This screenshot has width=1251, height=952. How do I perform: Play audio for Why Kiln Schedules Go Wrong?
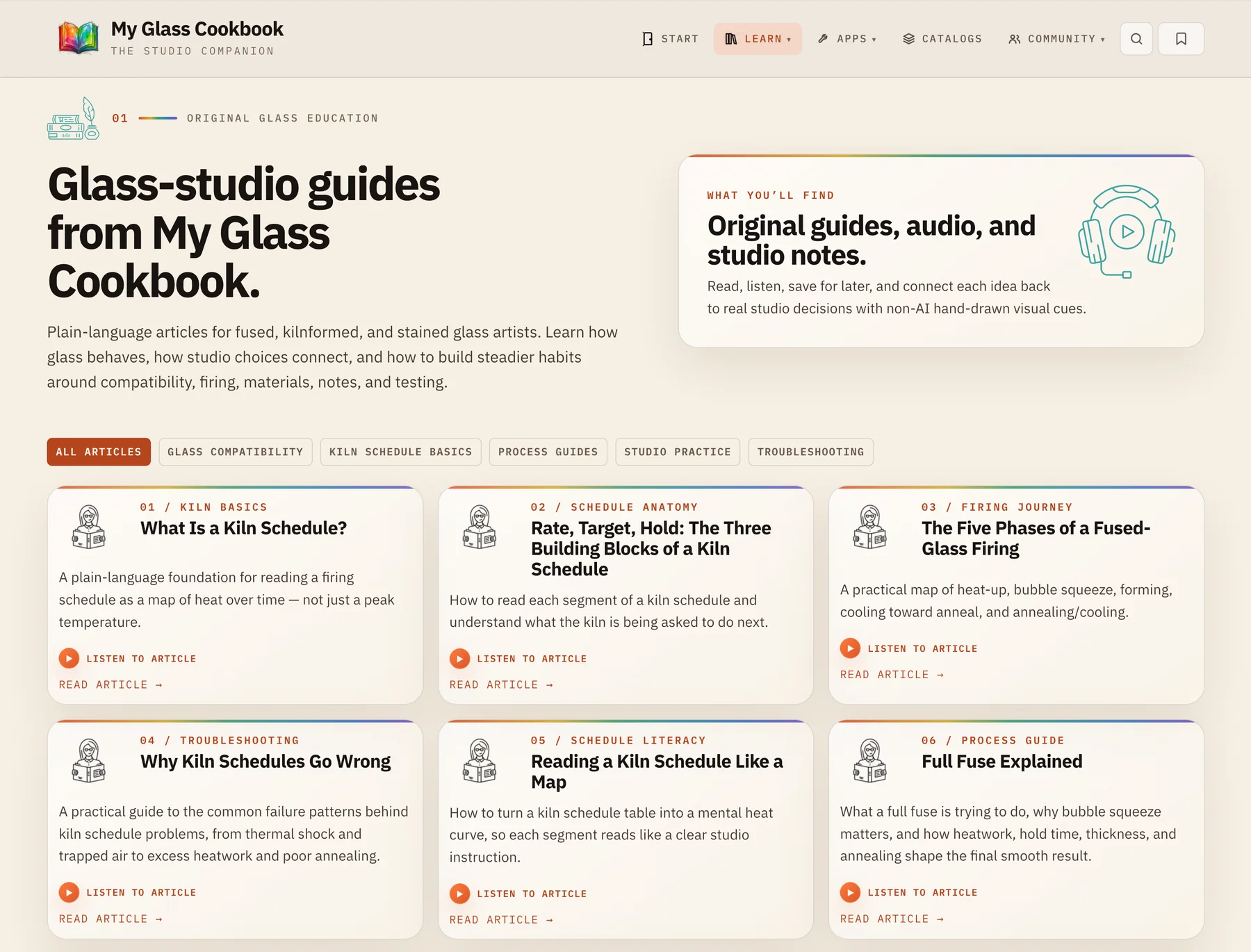click(x=69, y=892)
